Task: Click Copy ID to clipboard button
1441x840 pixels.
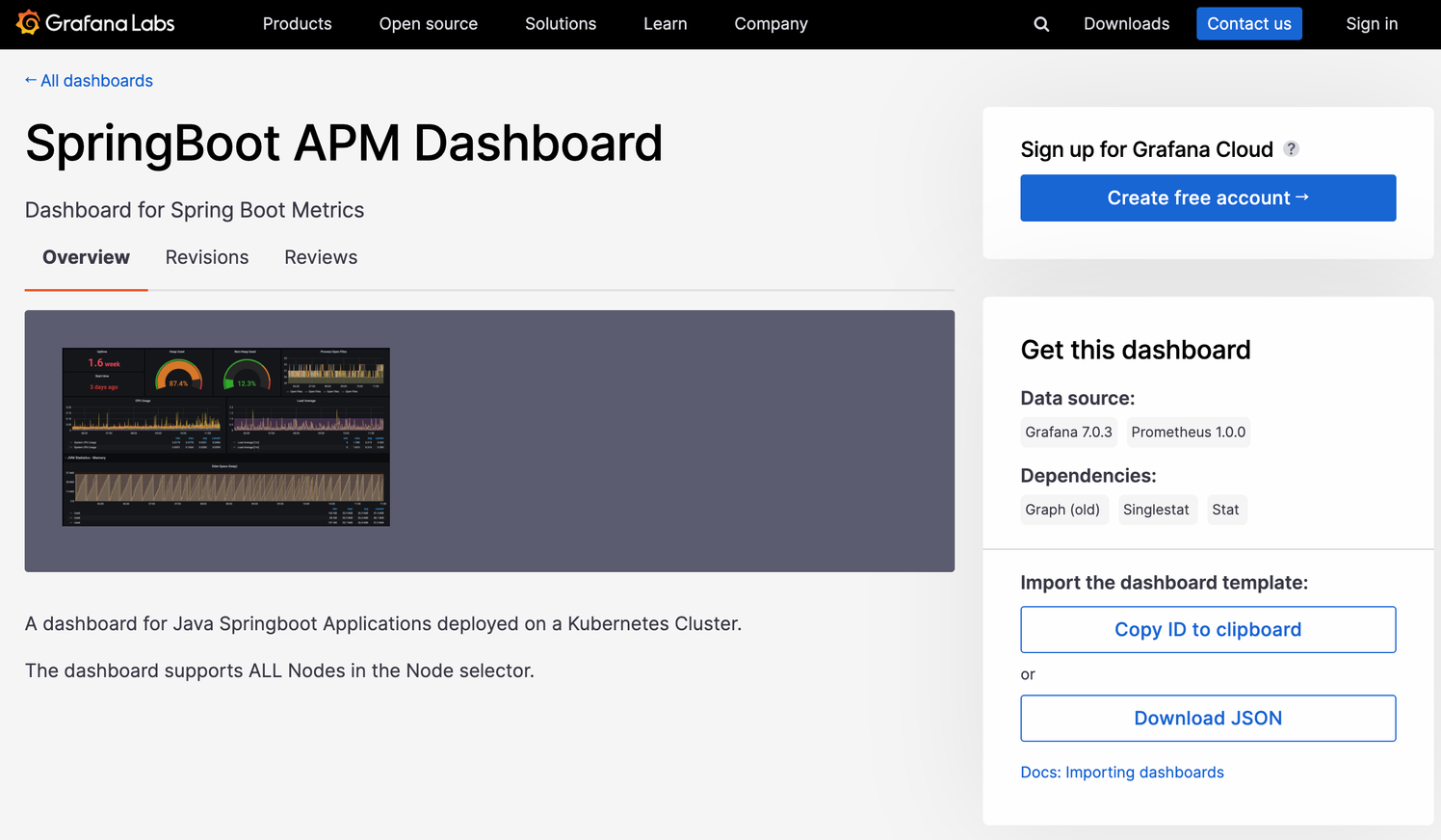Action: coord(1208,629)
